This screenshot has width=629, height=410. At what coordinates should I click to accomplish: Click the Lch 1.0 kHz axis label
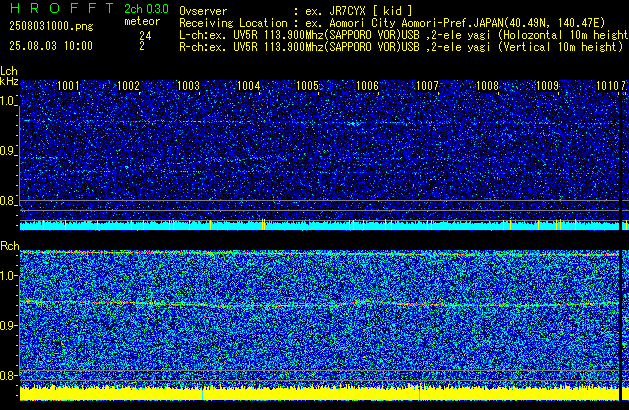pyautogui.click(x=8, y=101)
